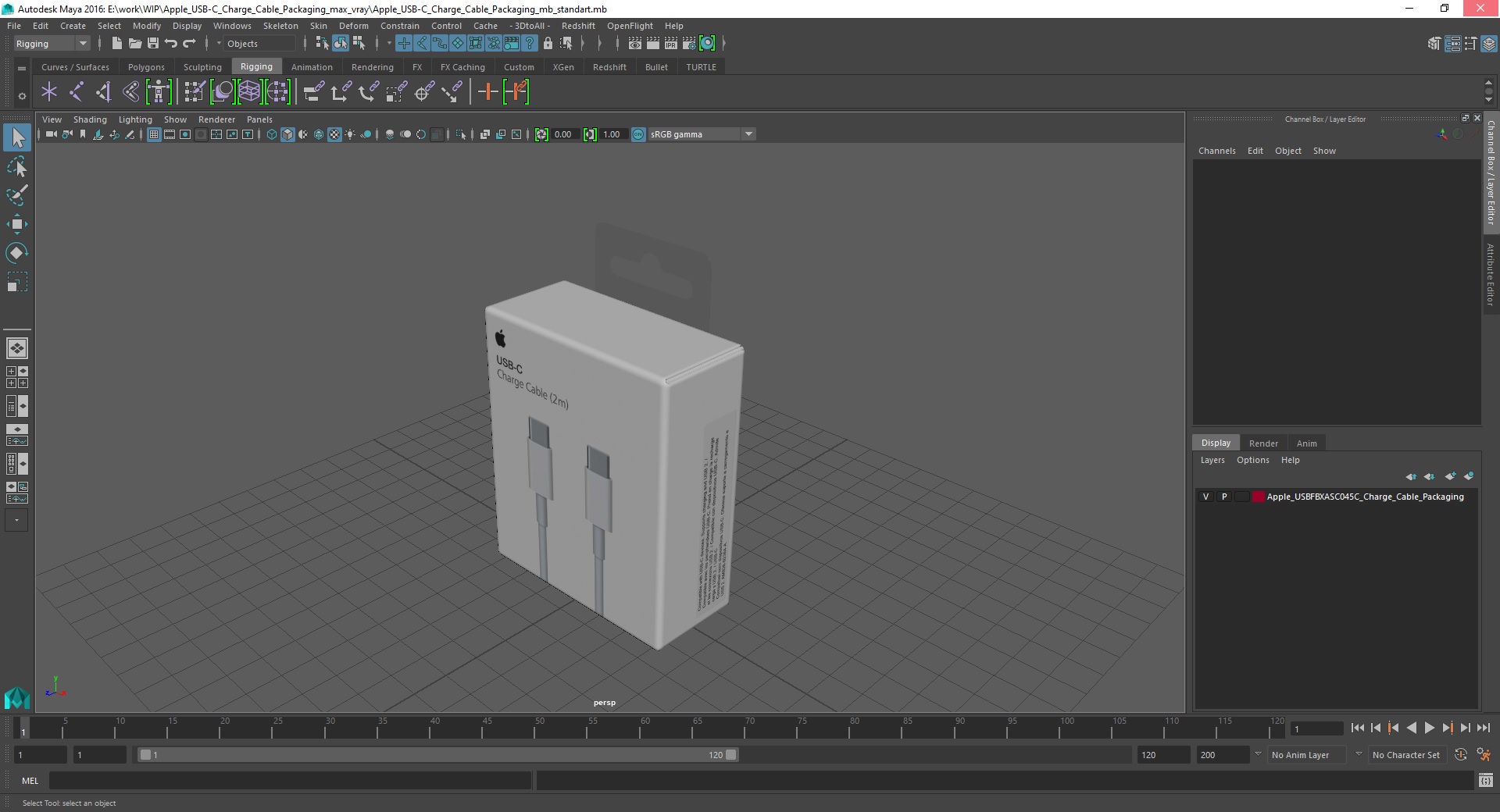
Task: Open the Options menu in Layer Editor
Action: (x=1252, y=460)
